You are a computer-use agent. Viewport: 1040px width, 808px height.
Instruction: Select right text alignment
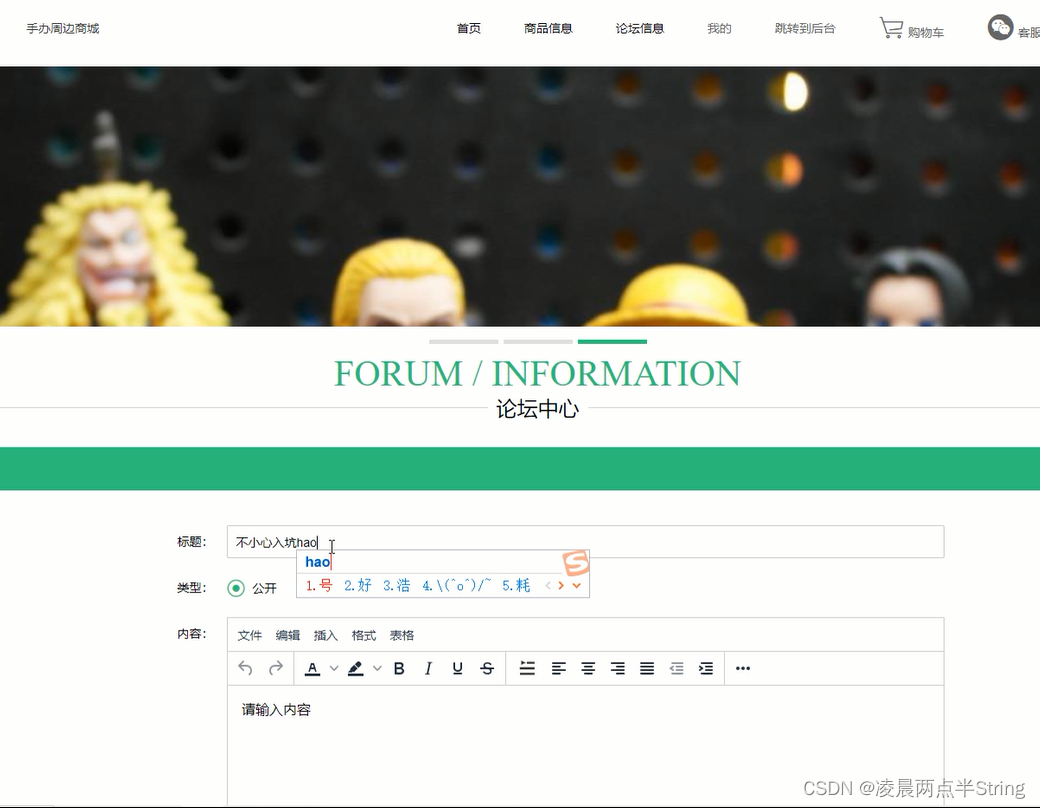[x=616, y=668]
